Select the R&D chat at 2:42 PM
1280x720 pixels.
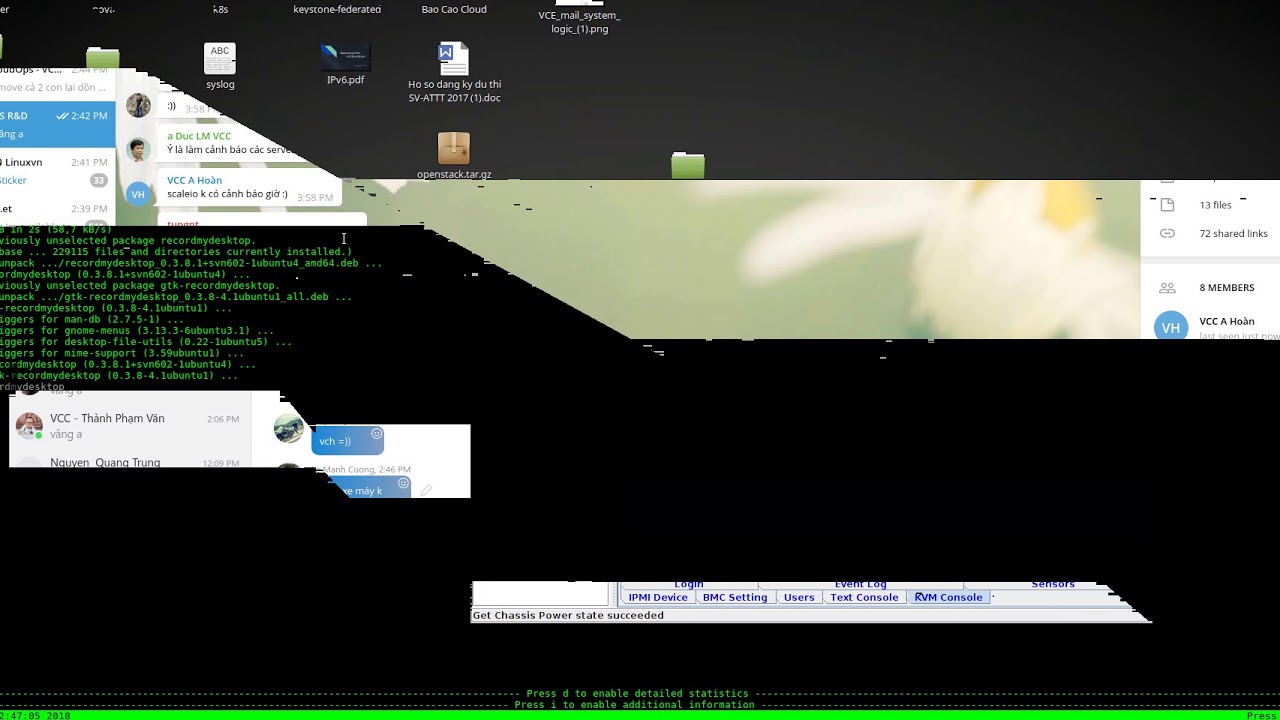pos(57,125)
